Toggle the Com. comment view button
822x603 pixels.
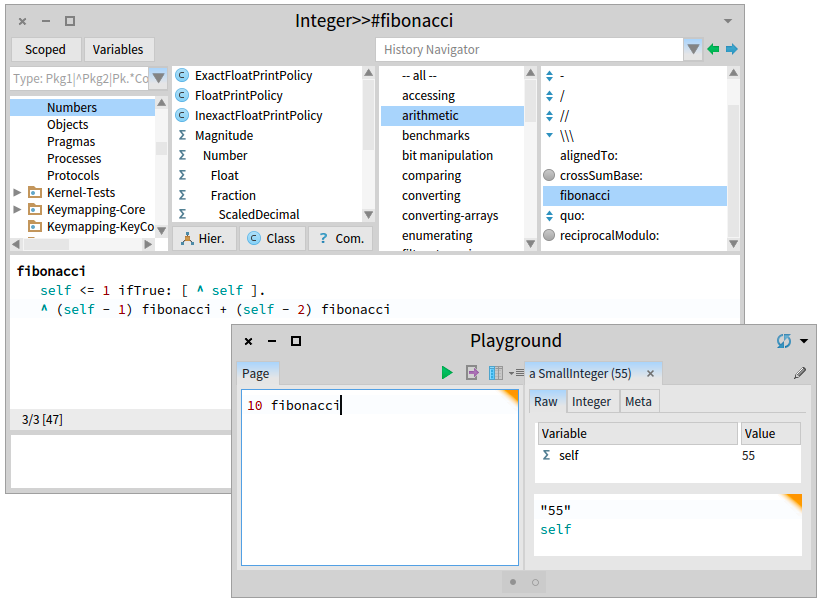pyautogui.click(x=340, y=238)
